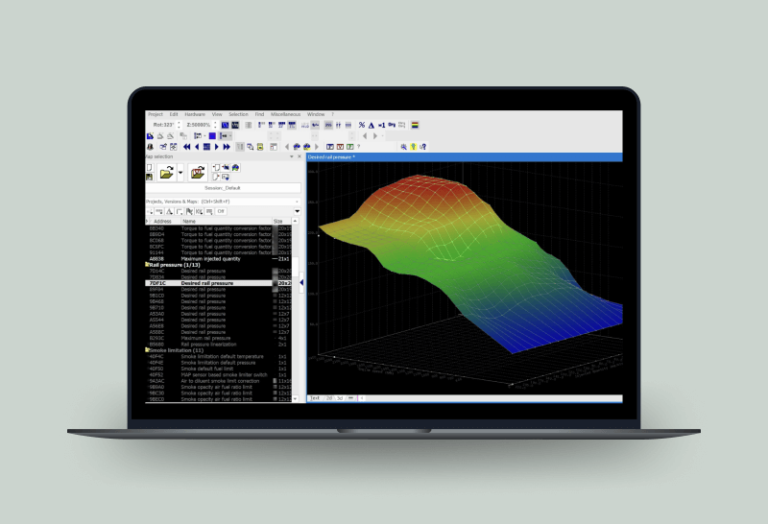Click the magnifier zoom icon in toolbar
Viewport: 768px width, 524px height.
[x=404, y=147]
